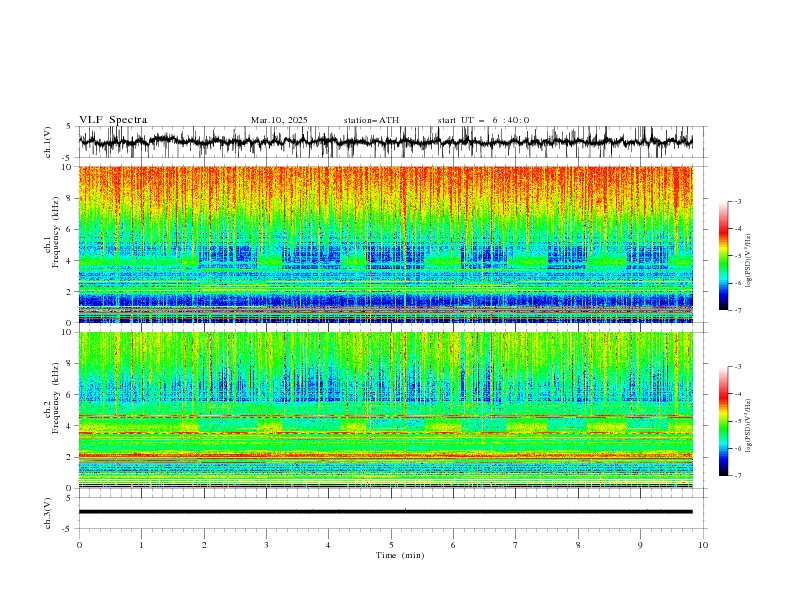This screenshot has height=612, width=792.
Task: Click the 'VLF Spectra' title text
Action: tap(113, 120)
